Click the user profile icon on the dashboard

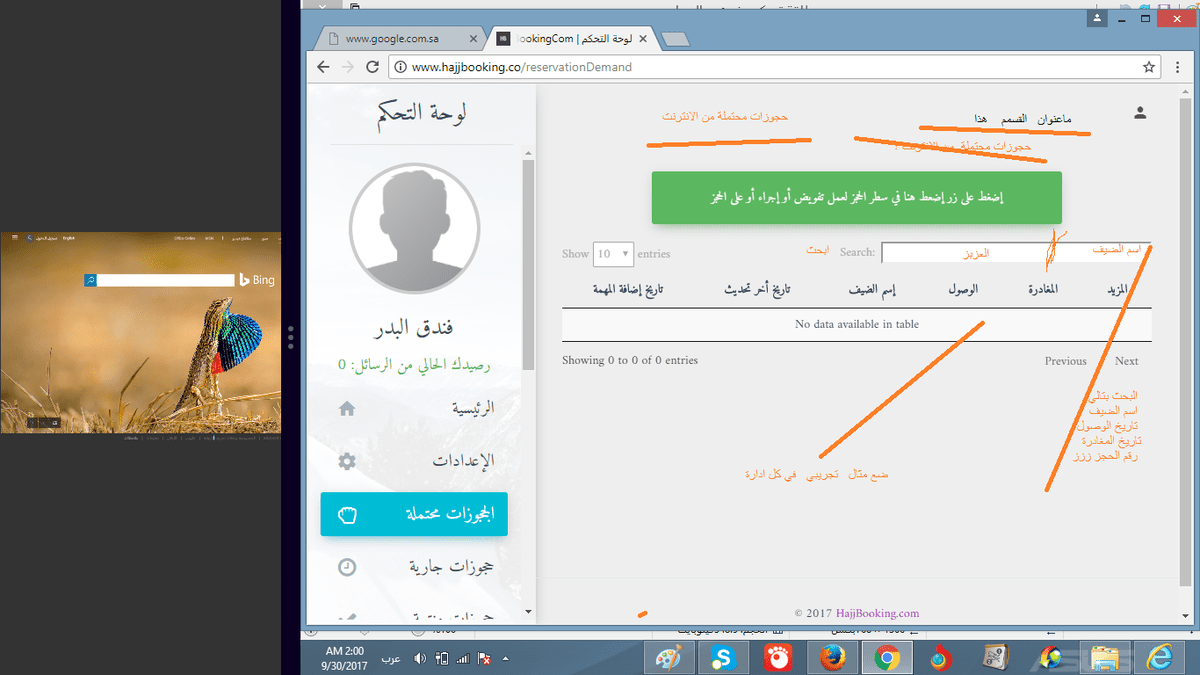[1140, 113]
